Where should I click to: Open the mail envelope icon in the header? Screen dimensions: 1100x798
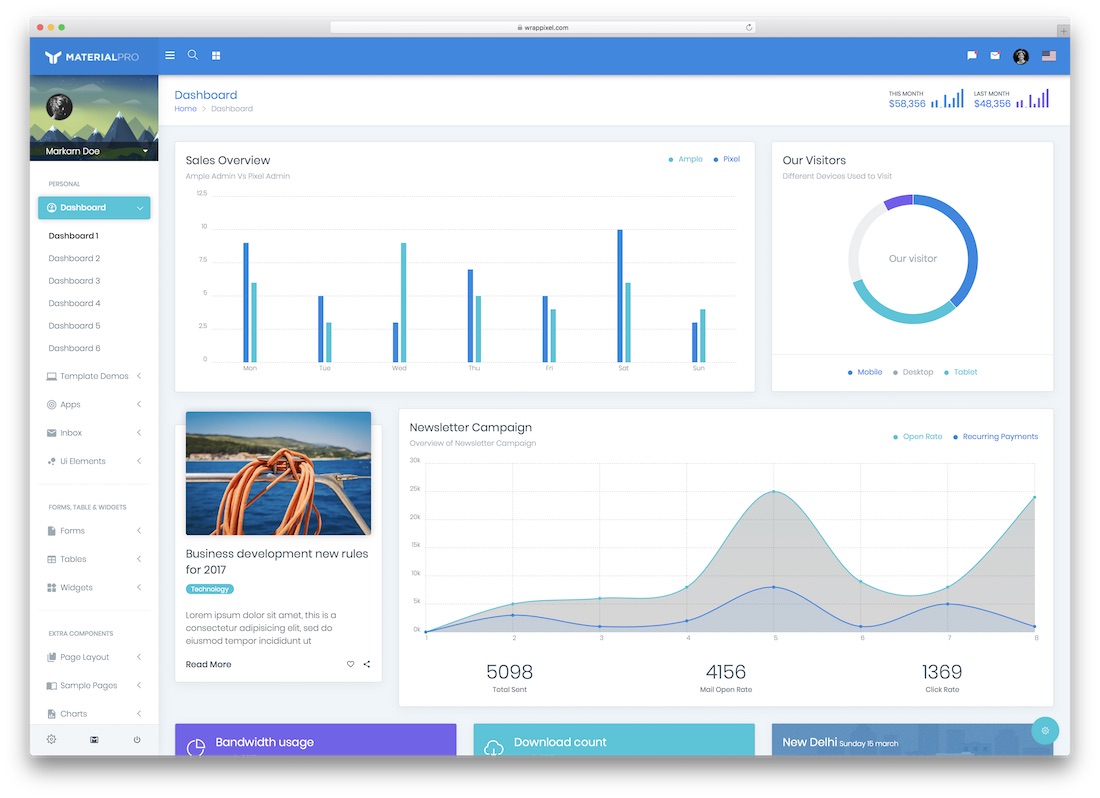pos(995,55)
